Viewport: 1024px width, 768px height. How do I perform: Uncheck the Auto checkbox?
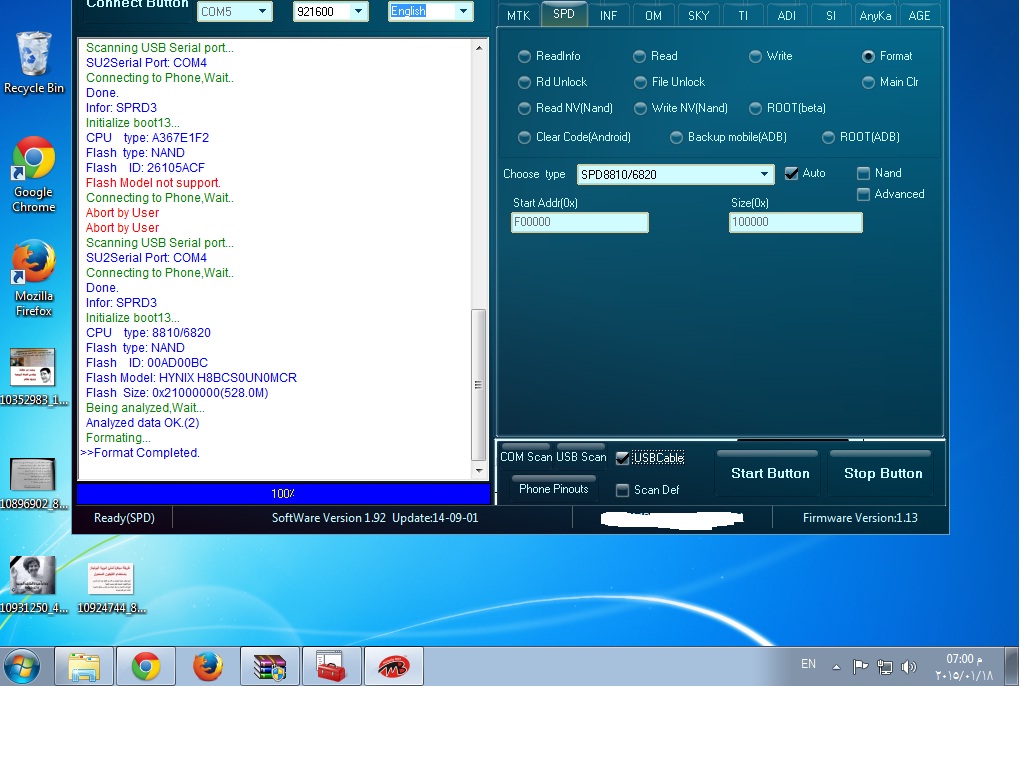click(791, 174)
